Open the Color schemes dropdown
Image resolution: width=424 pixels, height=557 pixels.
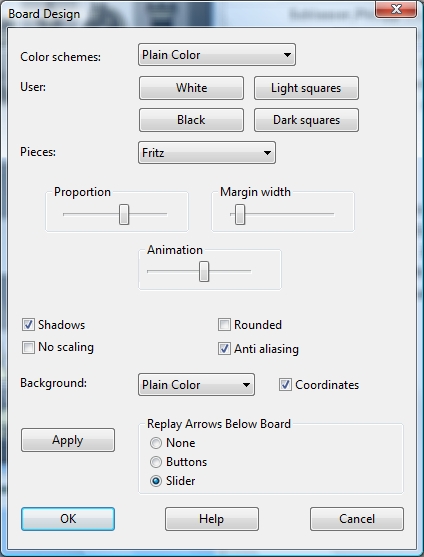tap(217, 55)
